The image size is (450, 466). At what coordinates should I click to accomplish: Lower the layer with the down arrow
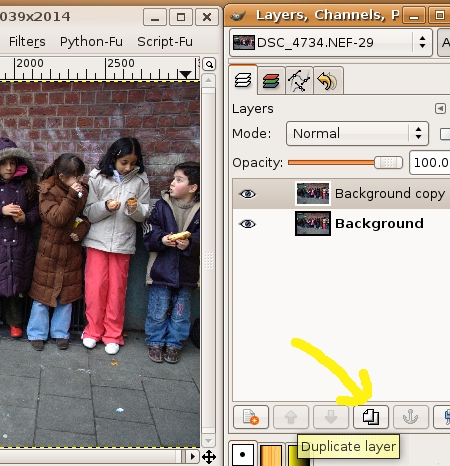click(331, 417)
